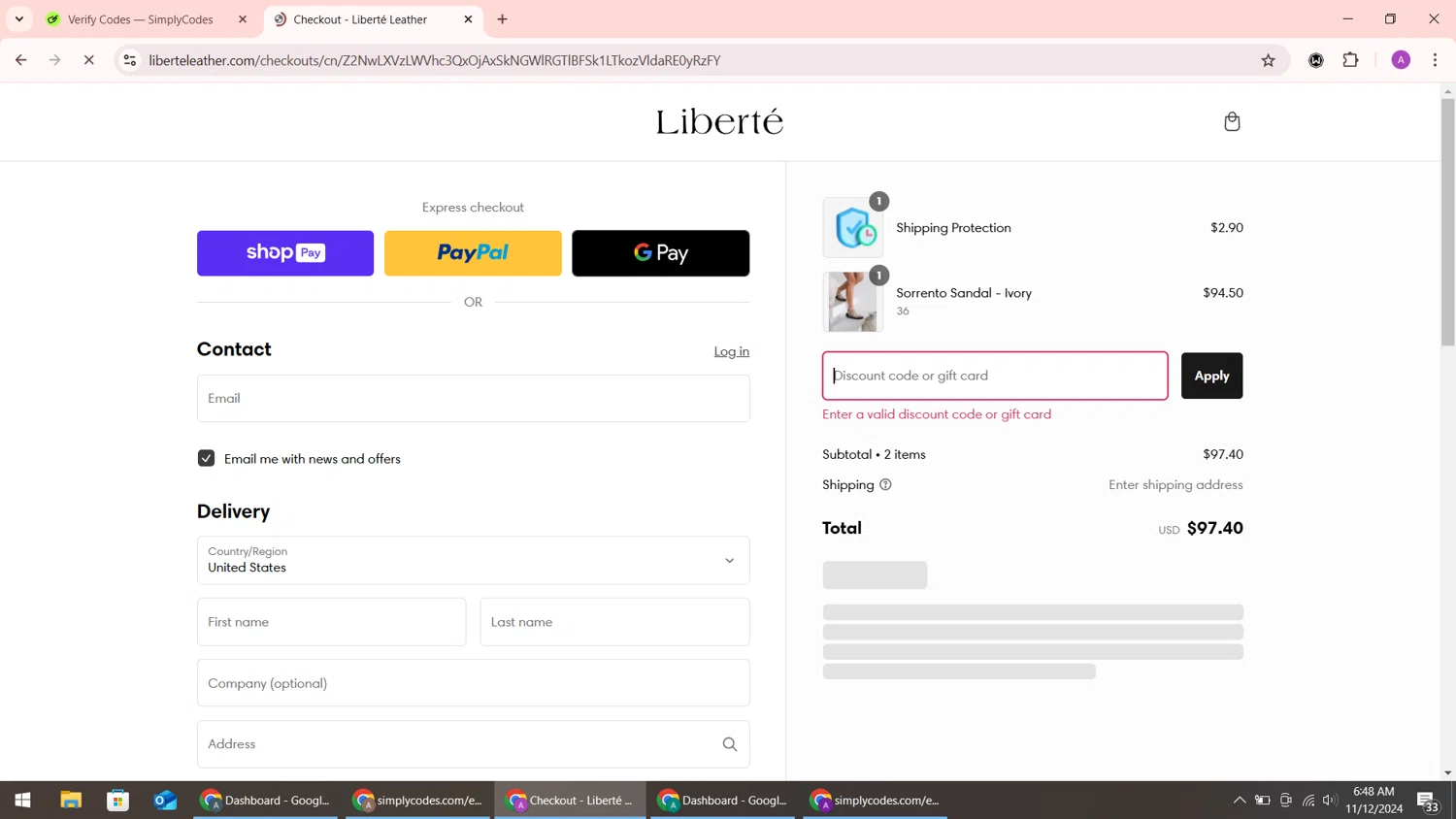Image resolution: width=1456 pixels, height=819 pixels.
Task: Open Microsoft Store from the taskbar
Action: click(x=118, y=801)
